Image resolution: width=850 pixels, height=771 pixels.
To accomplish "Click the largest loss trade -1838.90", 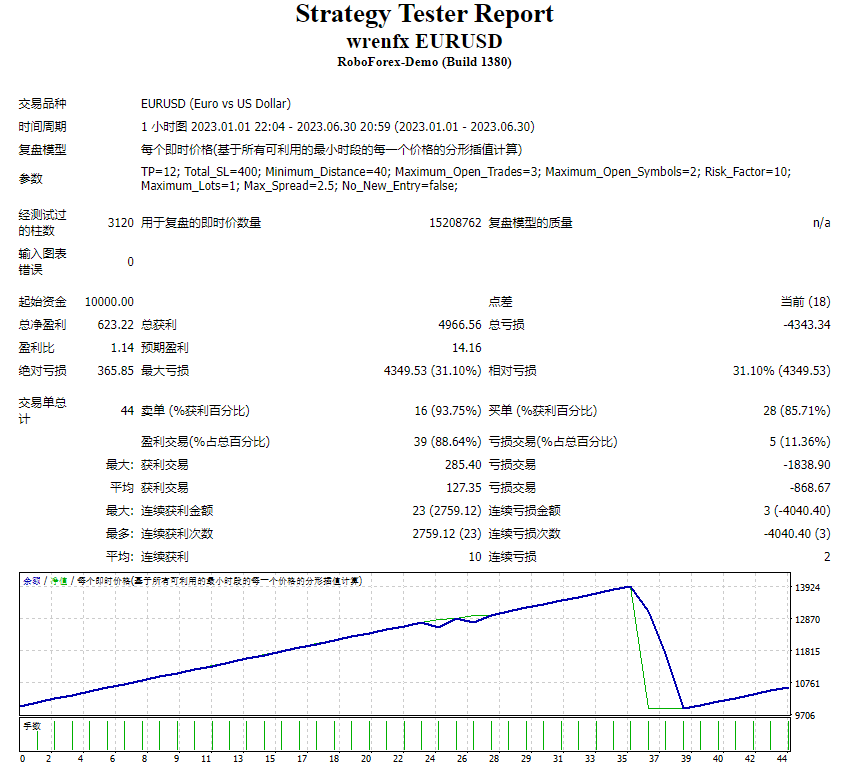I will point(807,465).
